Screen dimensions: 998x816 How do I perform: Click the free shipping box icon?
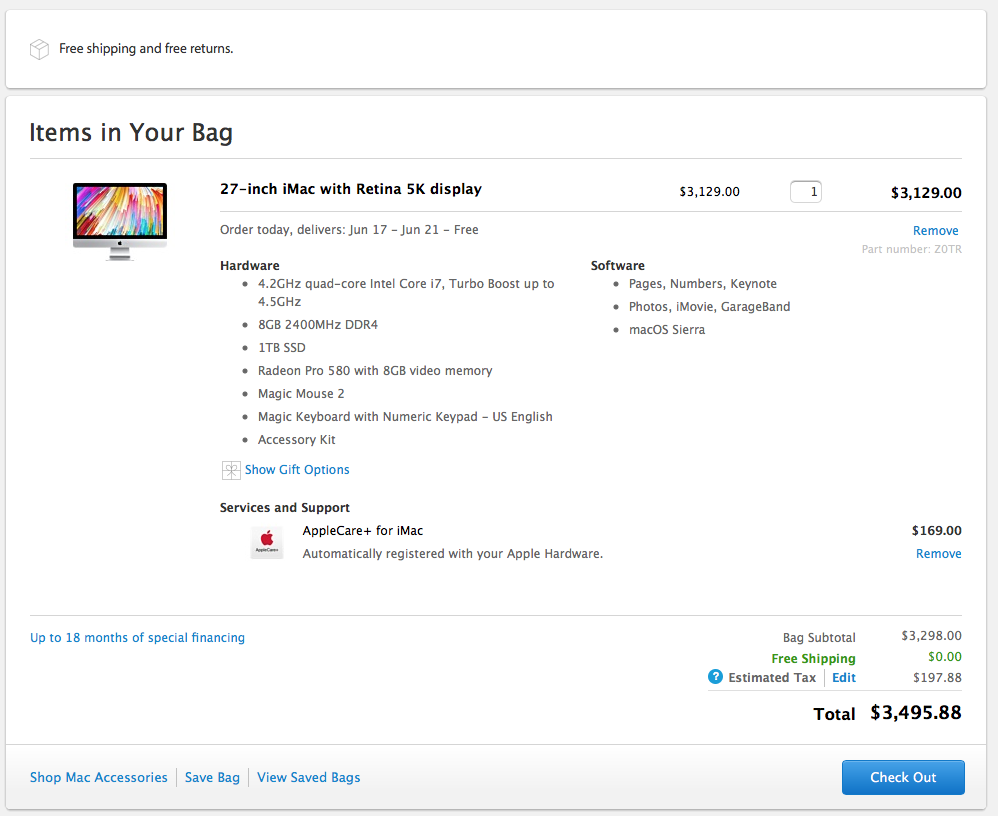pos(39,49)
